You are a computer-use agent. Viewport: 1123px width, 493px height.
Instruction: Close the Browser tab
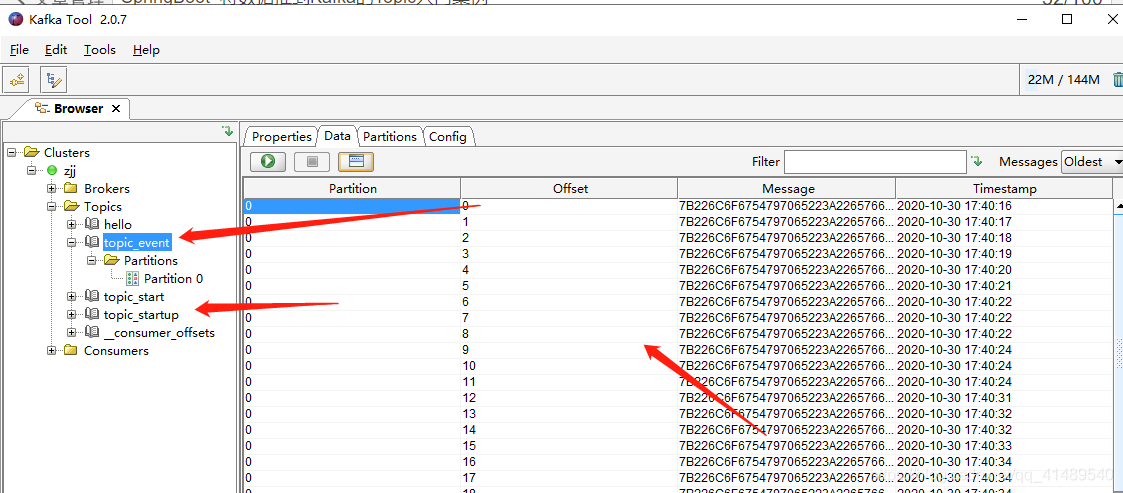[116, 109]
